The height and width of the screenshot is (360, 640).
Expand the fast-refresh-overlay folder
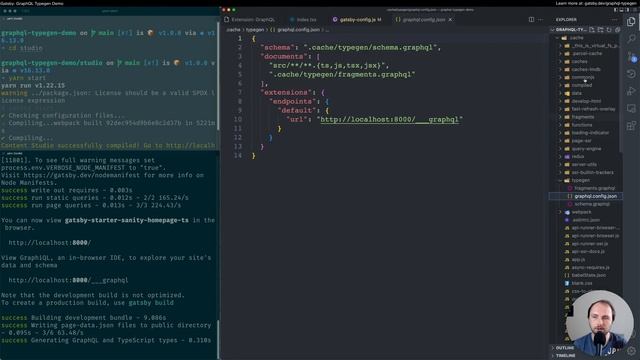click(x=593, y=109)
